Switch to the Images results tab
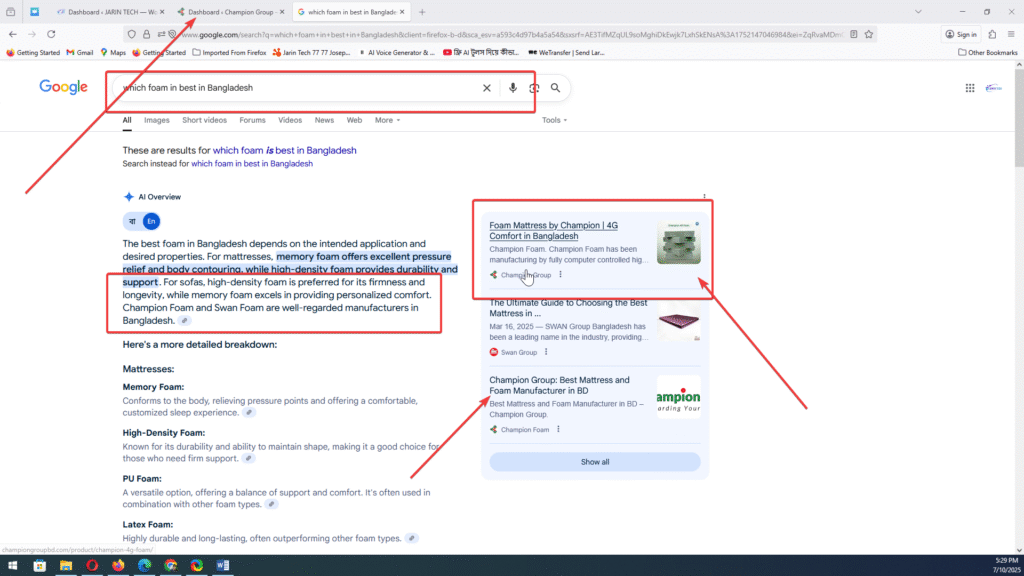The width and height of the screenshot is (1024, 576). tap(156, 120)
